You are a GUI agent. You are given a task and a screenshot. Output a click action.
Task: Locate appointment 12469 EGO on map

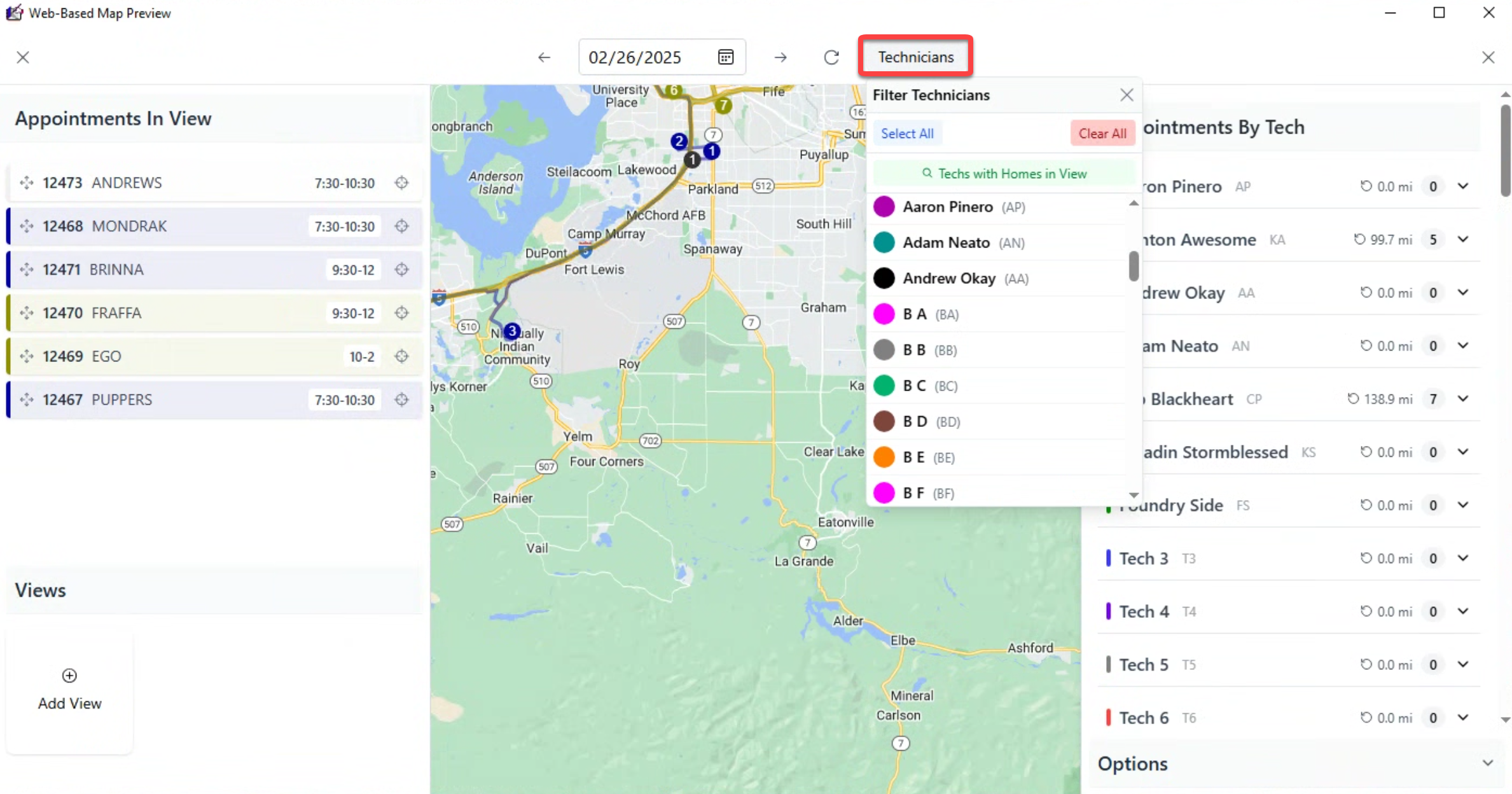pos(401,356)
